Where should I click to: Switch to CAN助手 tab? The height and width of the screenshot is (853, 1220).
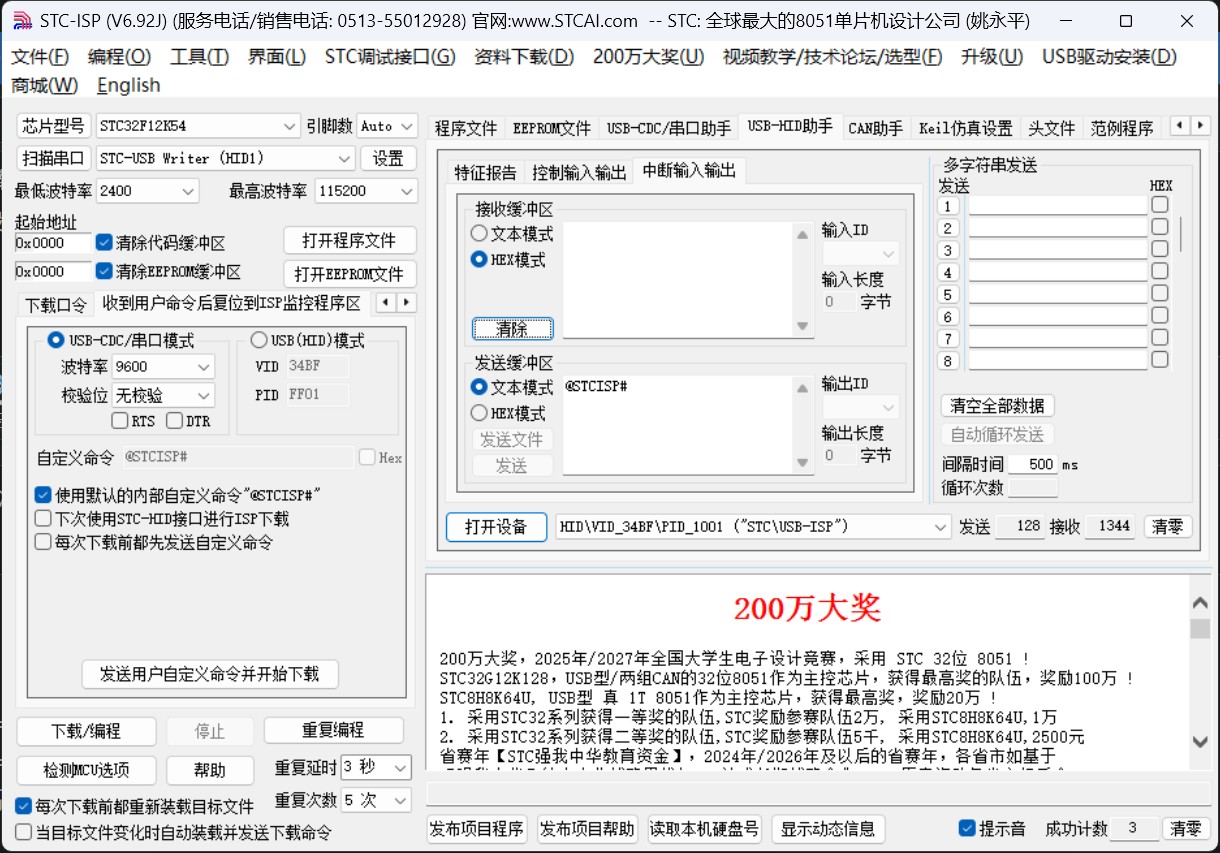coord(876,128)
